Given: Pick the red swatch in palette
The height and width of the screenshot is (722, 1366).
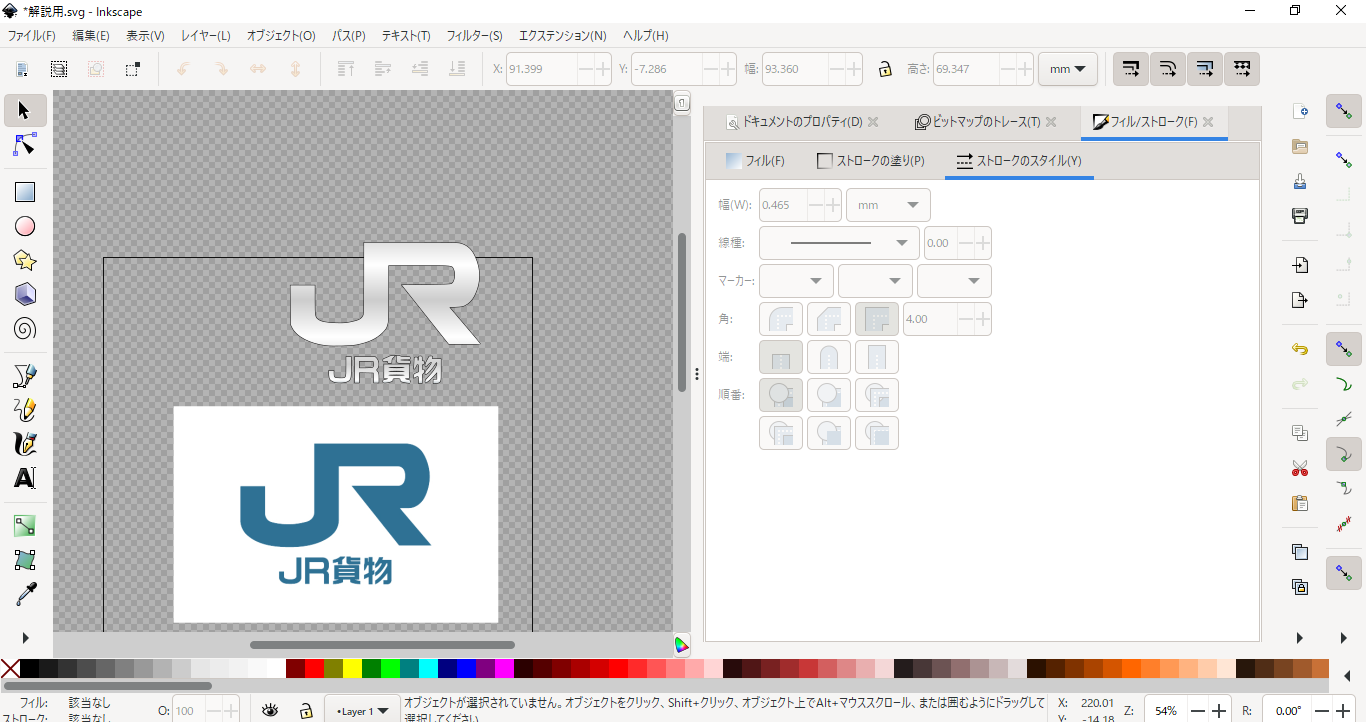Looking at the screenshot, I should point(314,668).
